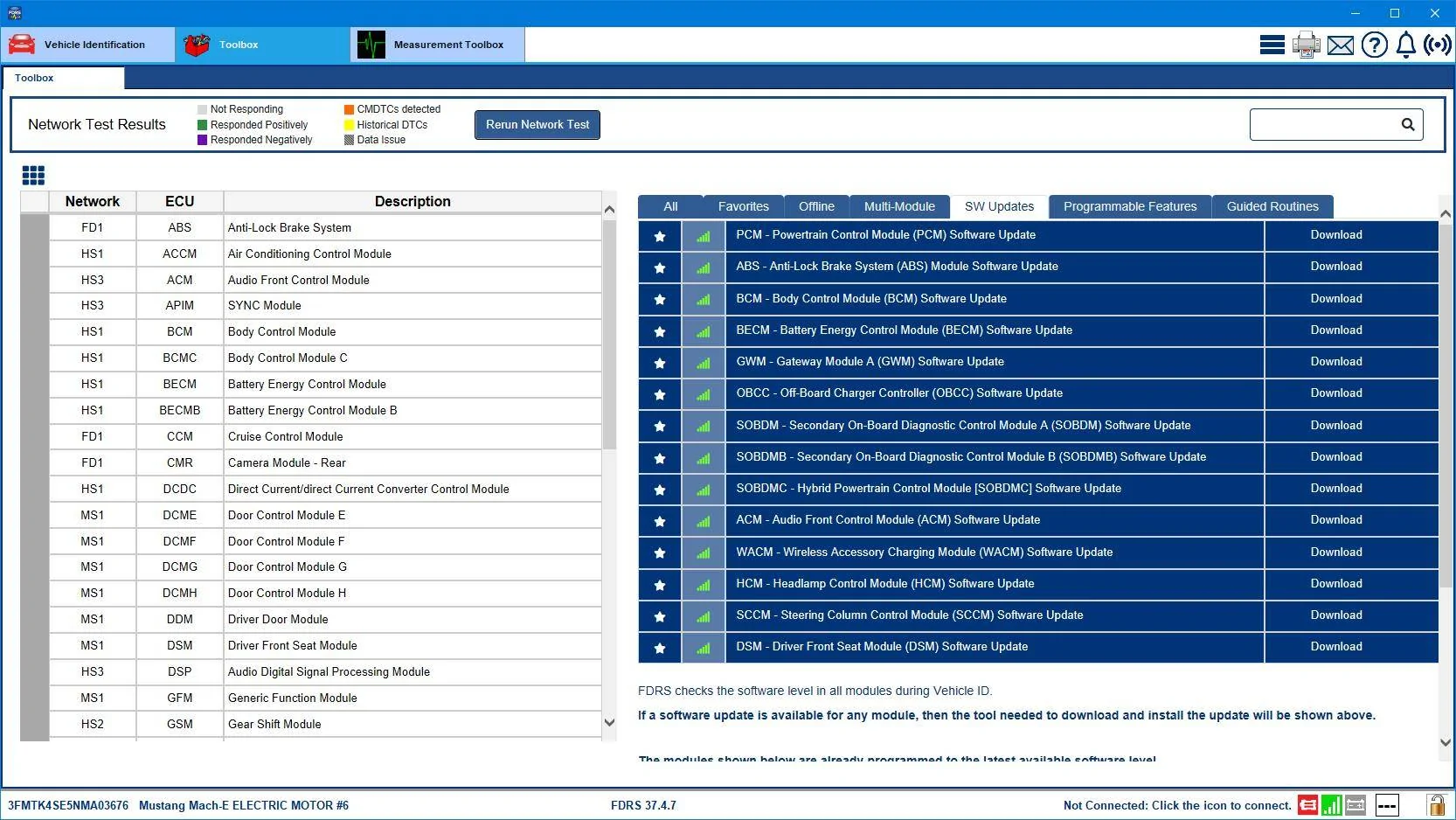Select the BECMB Battery Energy Control Module B row

(325, 410)
